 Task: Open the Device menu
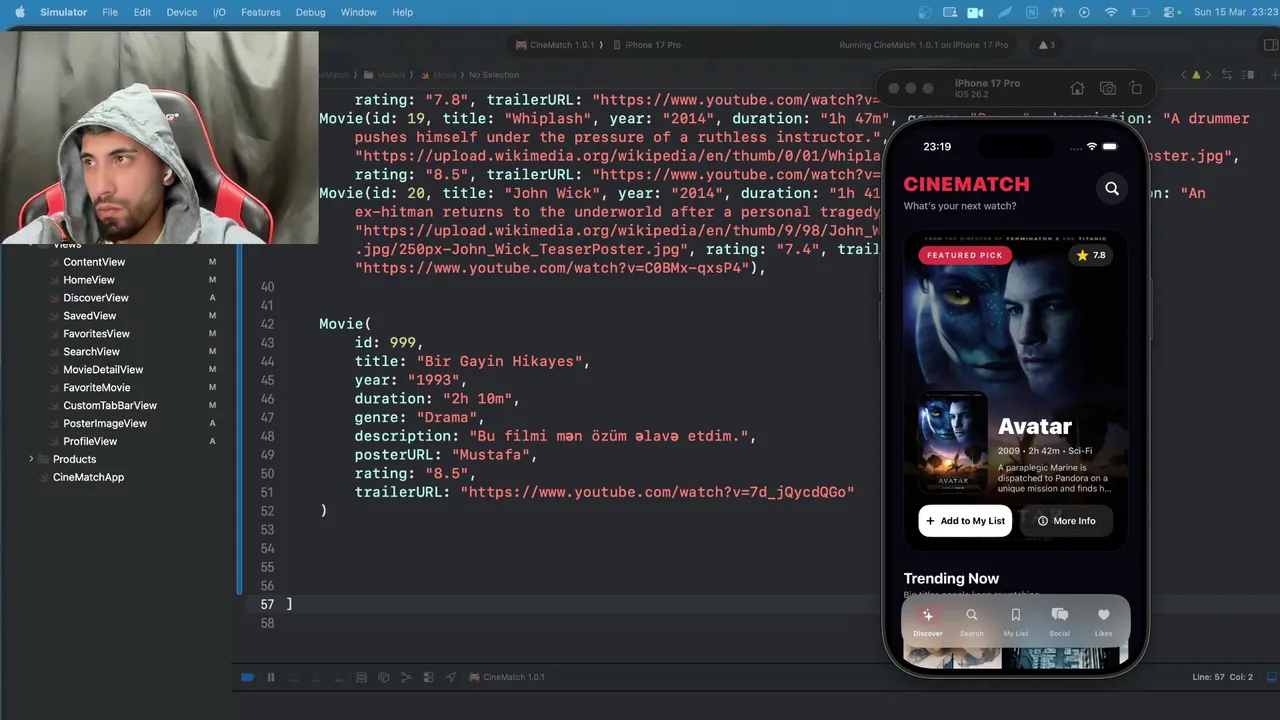tap(181, 12)
